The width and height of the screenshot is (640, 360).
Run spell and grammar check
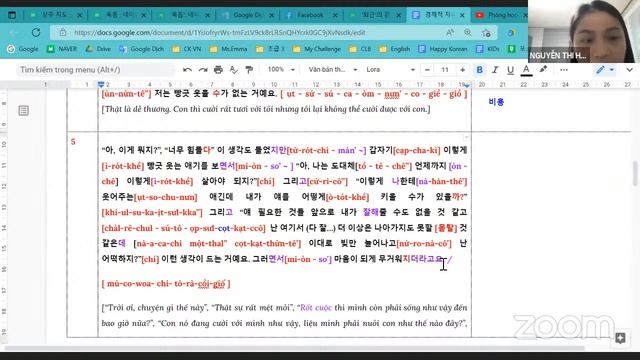233,70
